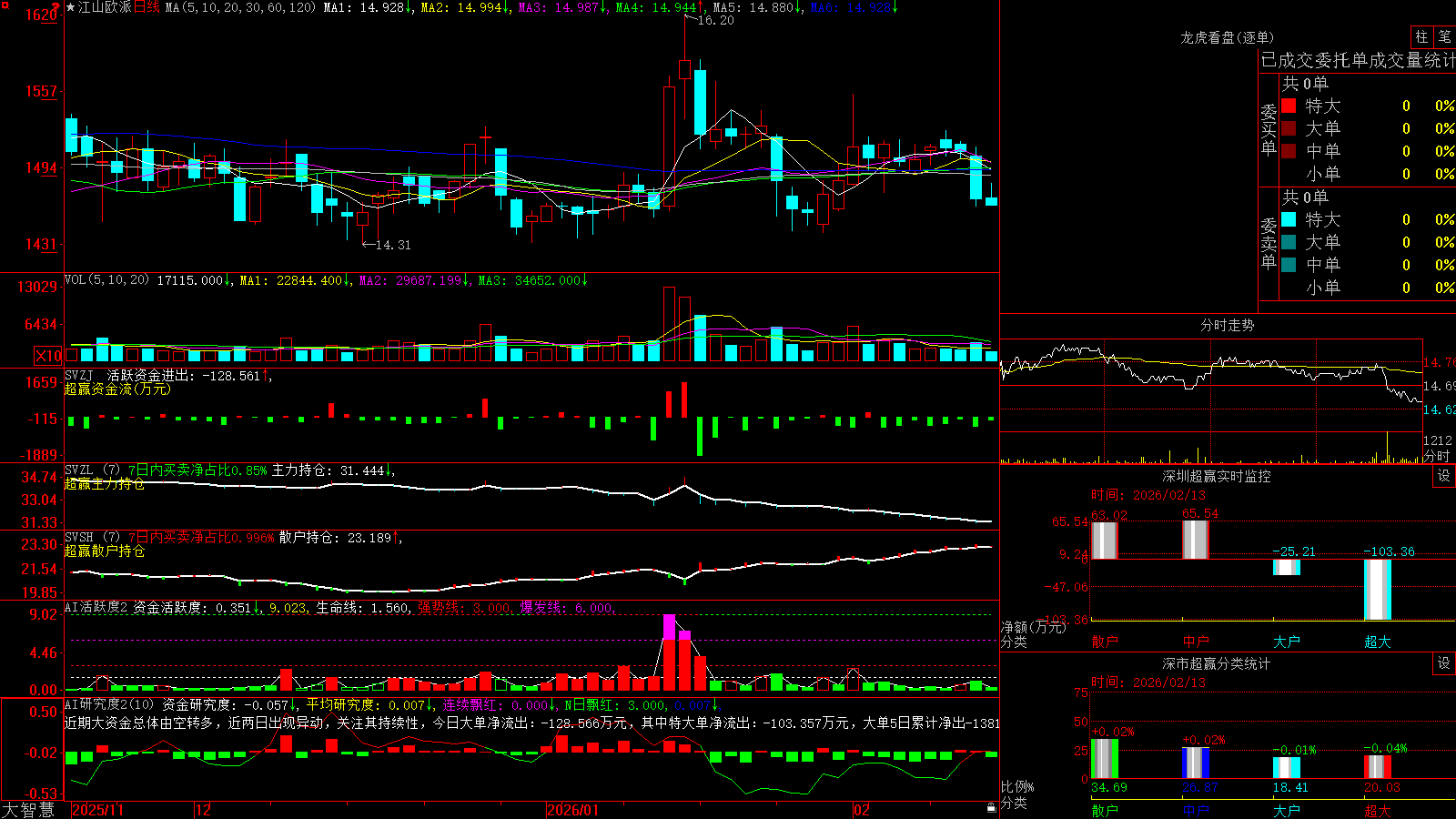This screenshot has width=1456, height=819.
Task: Click the MA(5,10,20,30,60,120) indicator label
Action: point(240,7)
